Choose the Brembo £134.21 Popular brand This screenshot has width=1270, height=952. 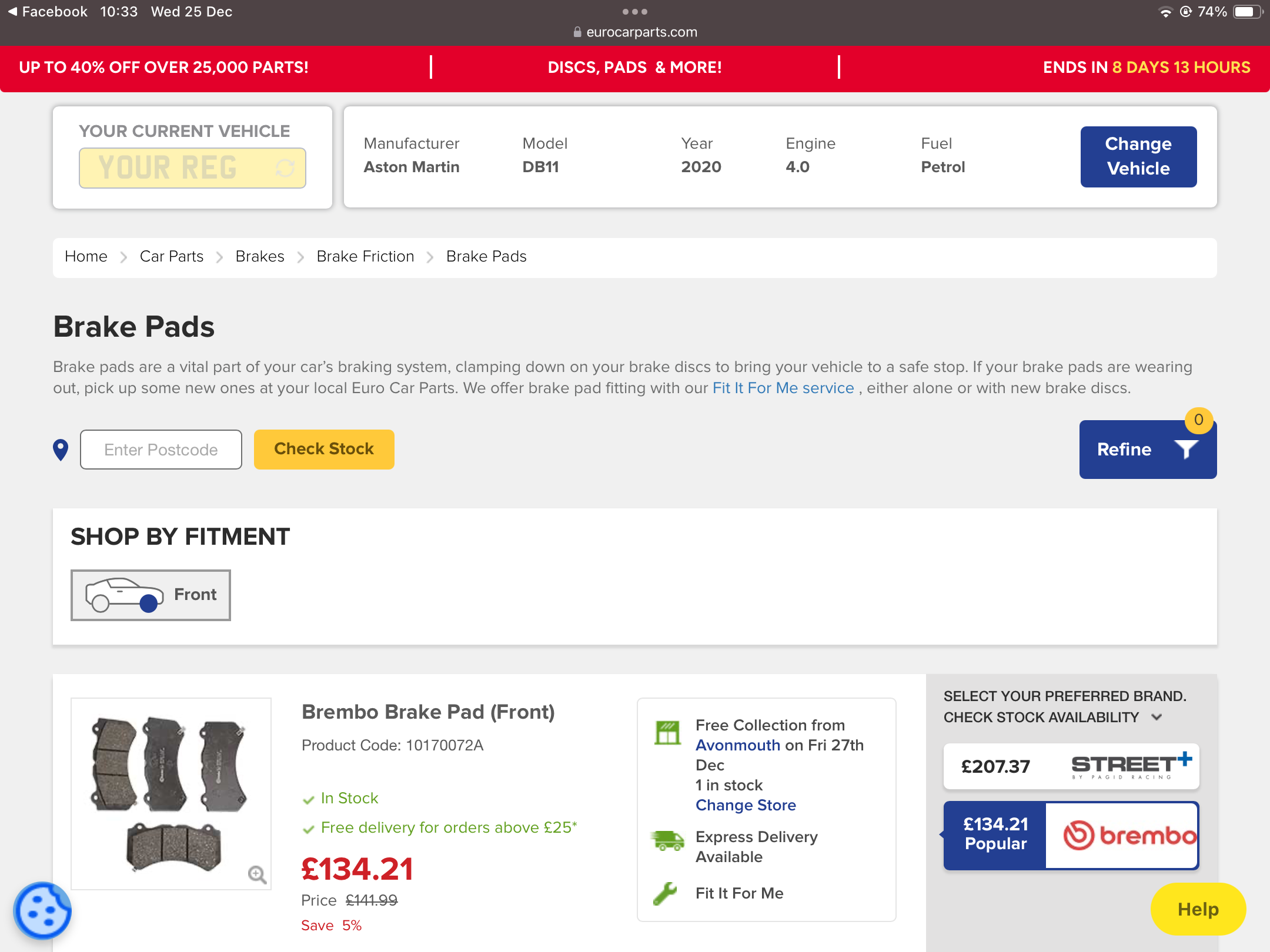(x=1071, y=835)
